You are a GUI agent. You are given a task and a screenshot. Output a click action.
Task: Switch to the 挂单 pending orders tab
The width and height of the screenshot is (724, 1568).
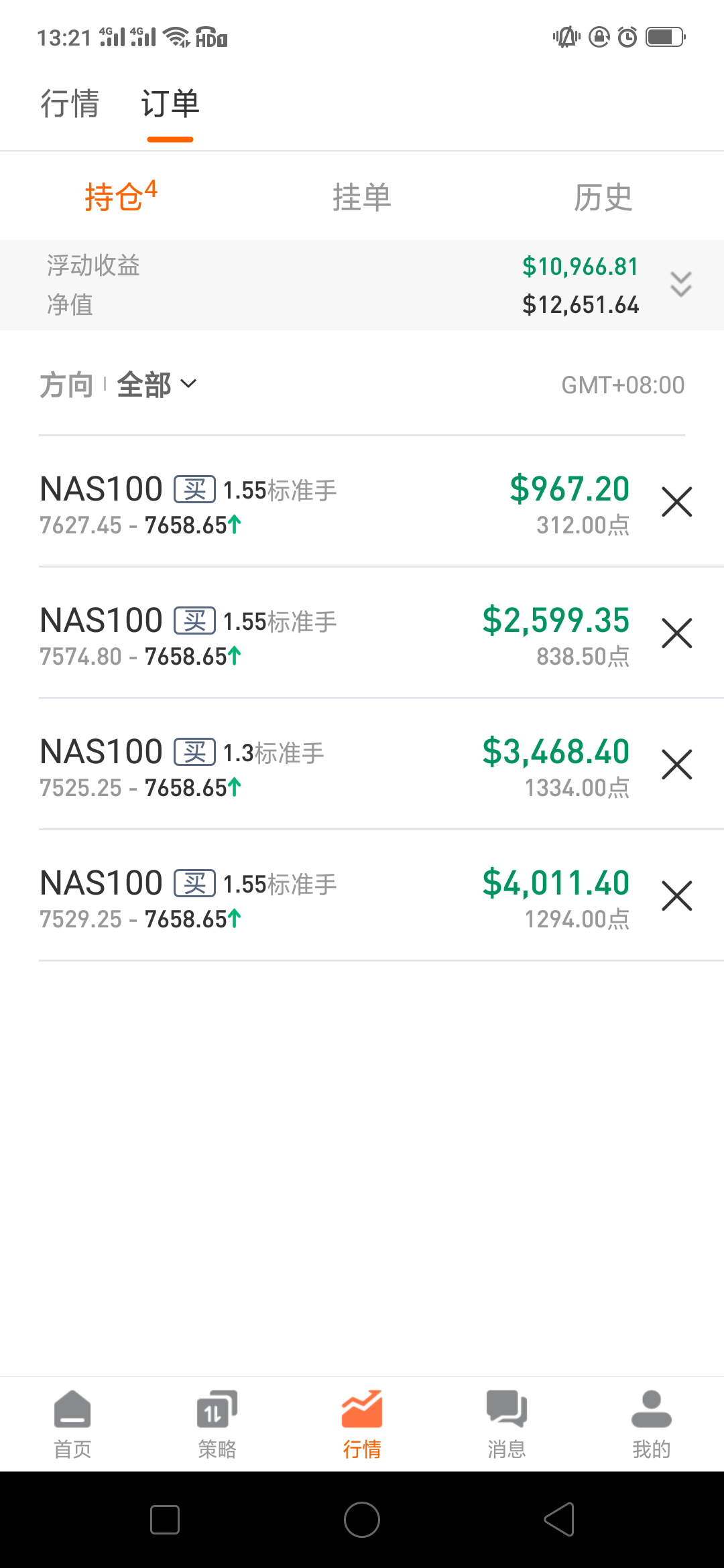click(362, 197)
